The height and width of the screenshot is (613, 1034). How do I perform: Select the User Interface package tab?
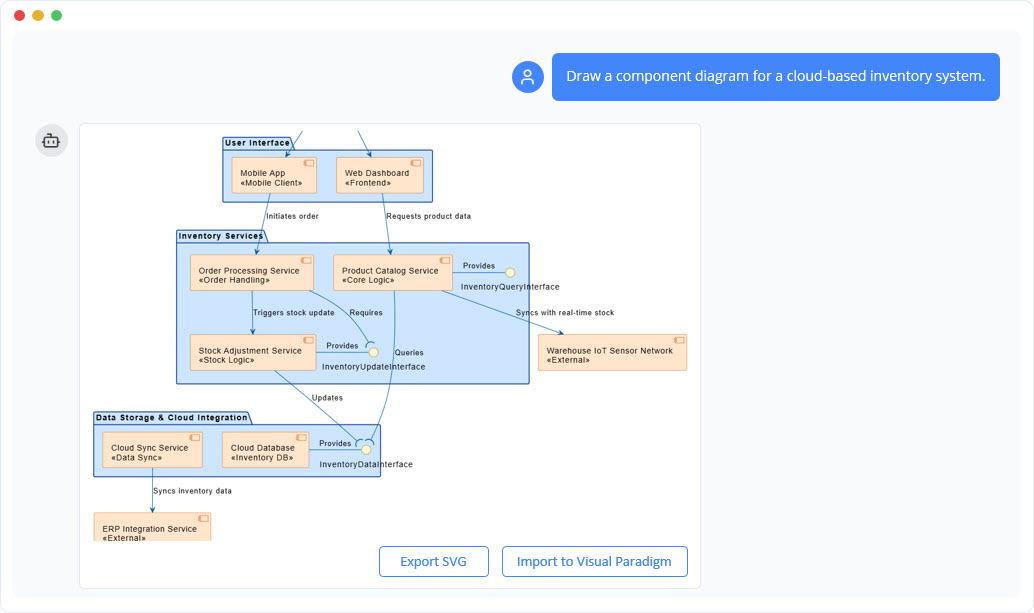coord(256,141)
